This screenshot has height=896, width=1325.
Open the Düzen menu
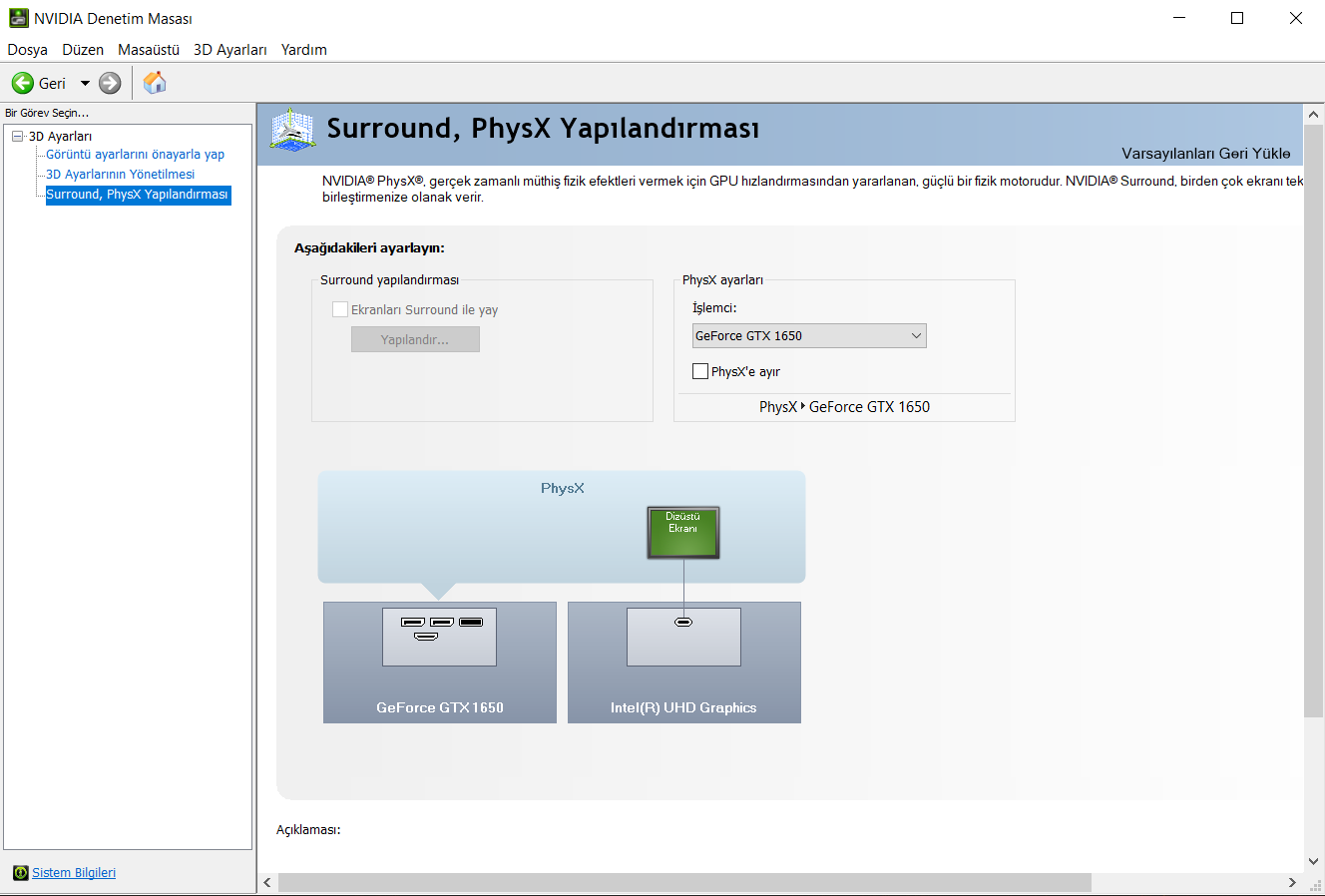point(83,50)
